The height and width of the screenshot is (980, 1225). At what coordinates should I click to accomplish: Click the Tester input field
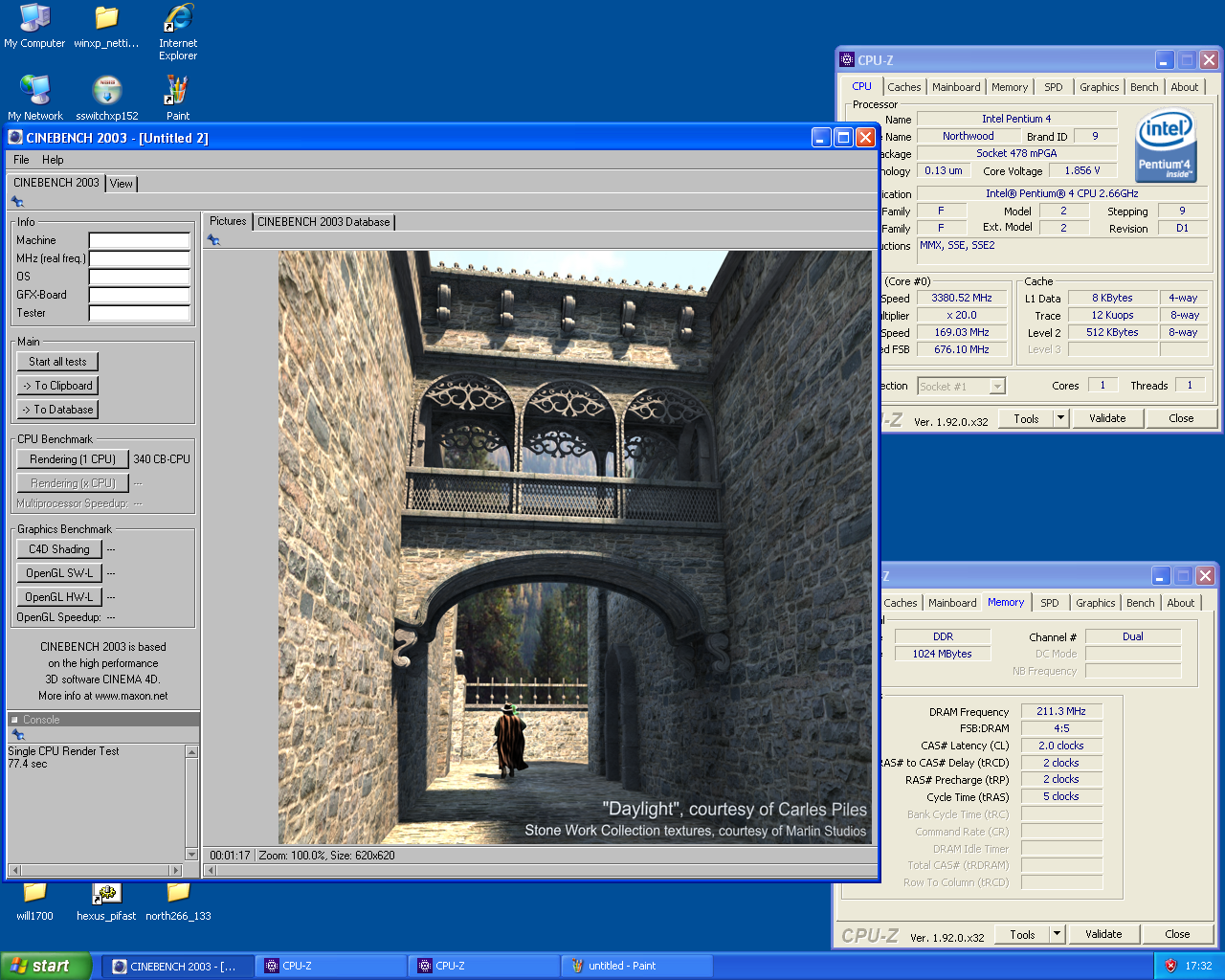point(140,313)
